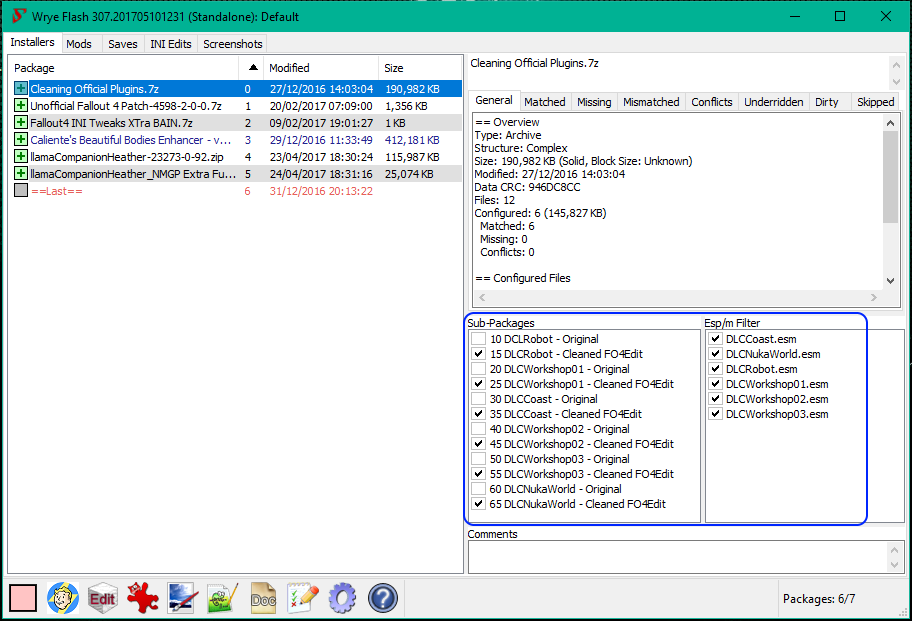This screenshot has height=621, width=912.
Task: Click the pink auto-quit square button
Action: (x=23, y=598)
